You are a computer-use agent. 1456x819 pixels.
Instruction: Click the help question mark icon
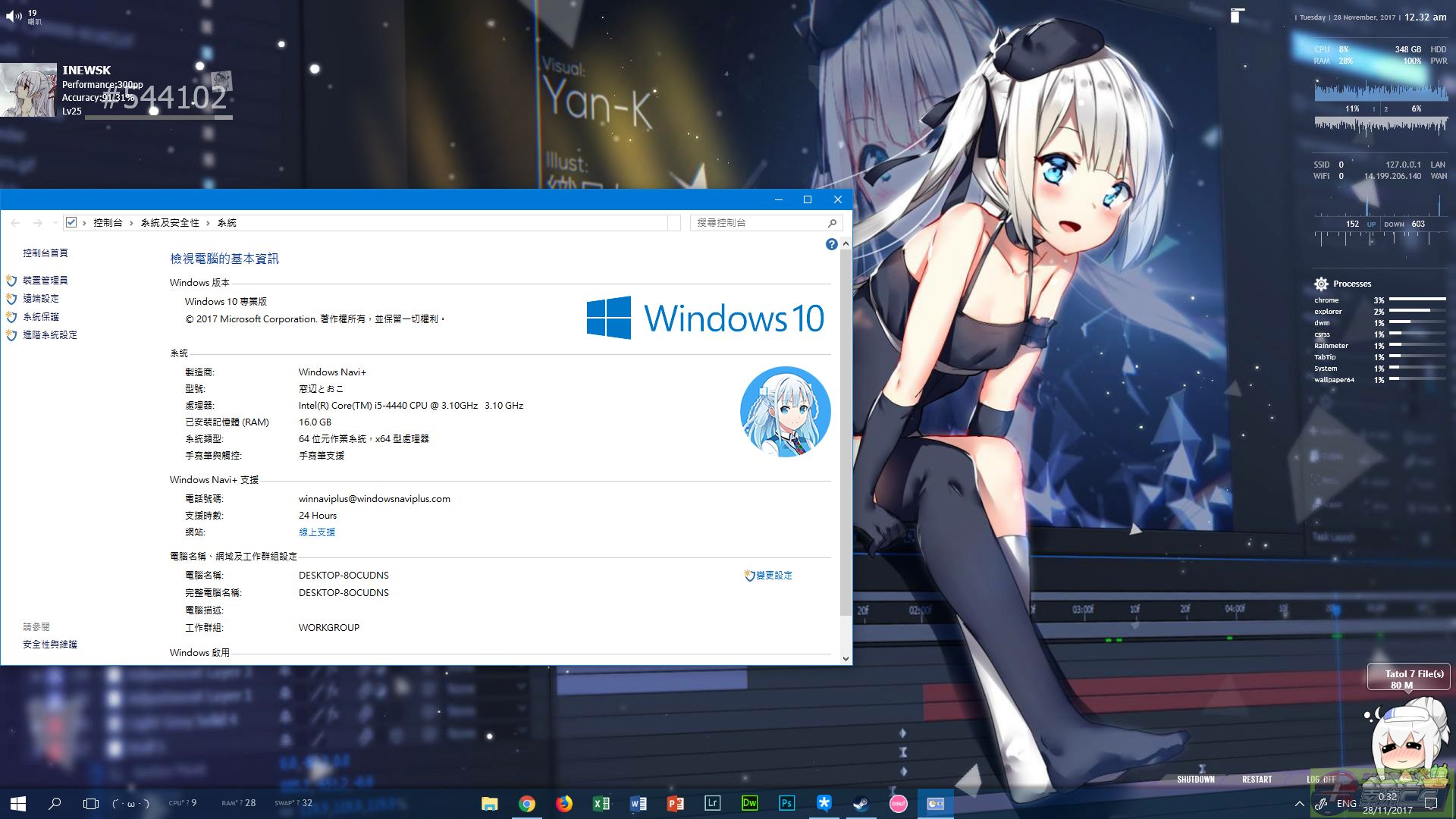pos(831,244)
